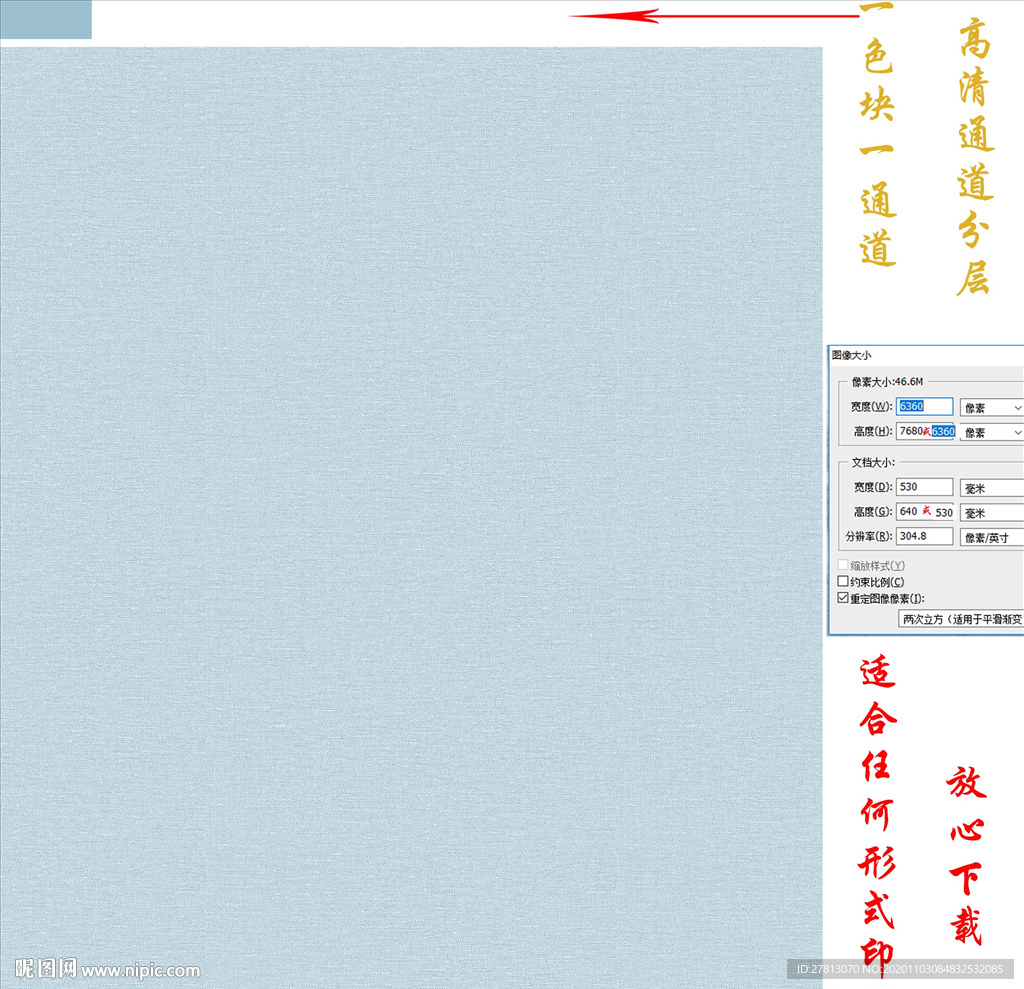Screen dimensions: 1024x989
Task: Click the 像素大小:46.6M label
Action: [x=887, y=381]
